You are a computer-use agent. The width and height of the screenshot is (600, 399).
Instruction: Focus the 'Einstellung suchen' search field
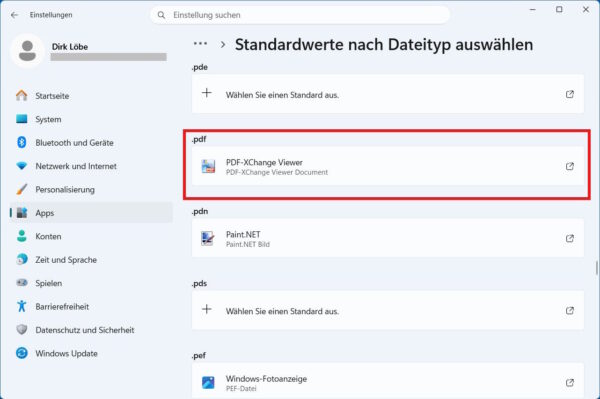pyautogui.click(x=300, y=15)
